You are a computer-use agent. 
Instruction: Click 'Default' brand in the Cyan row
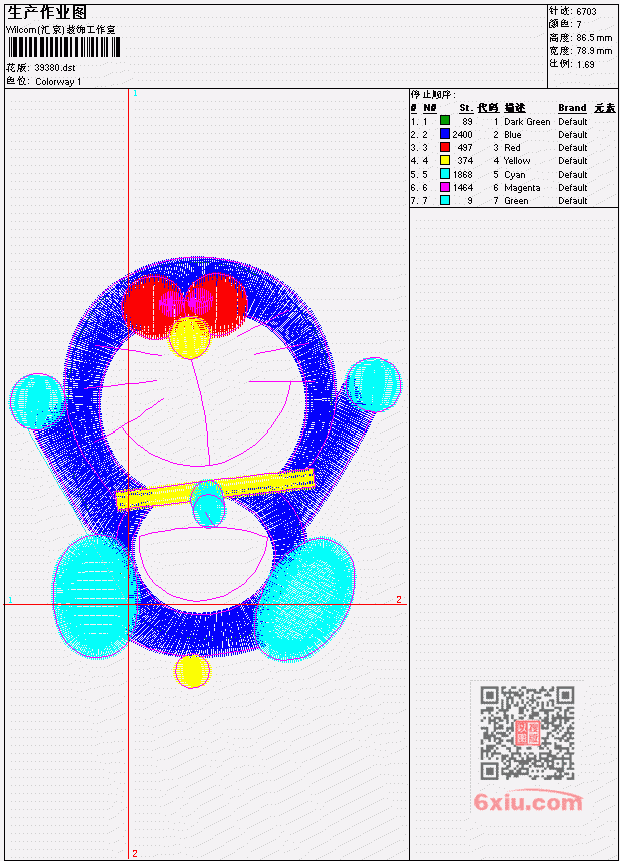pos(572,174)
